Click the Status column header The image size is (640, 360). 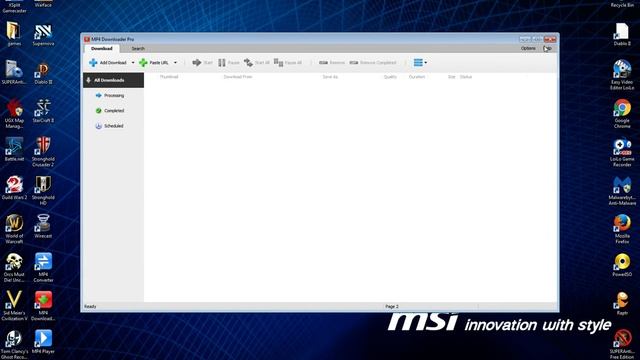point(466,77)
